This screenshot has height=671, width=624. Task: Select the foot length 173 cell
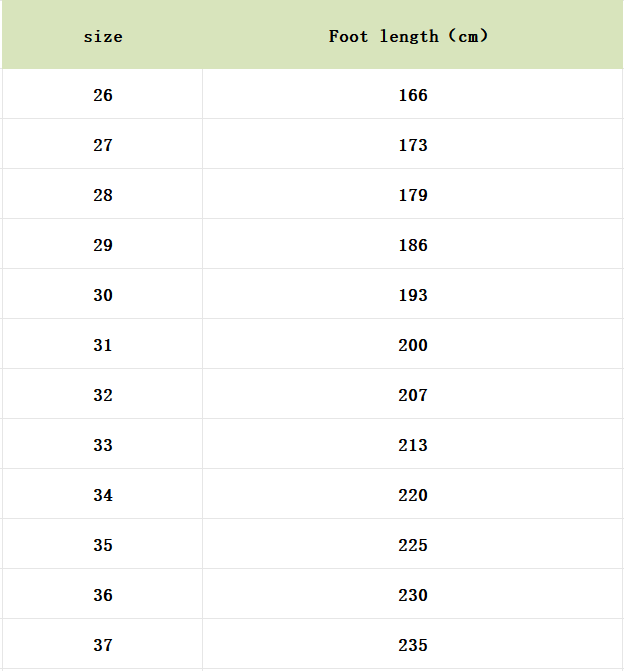coord(412,145)
